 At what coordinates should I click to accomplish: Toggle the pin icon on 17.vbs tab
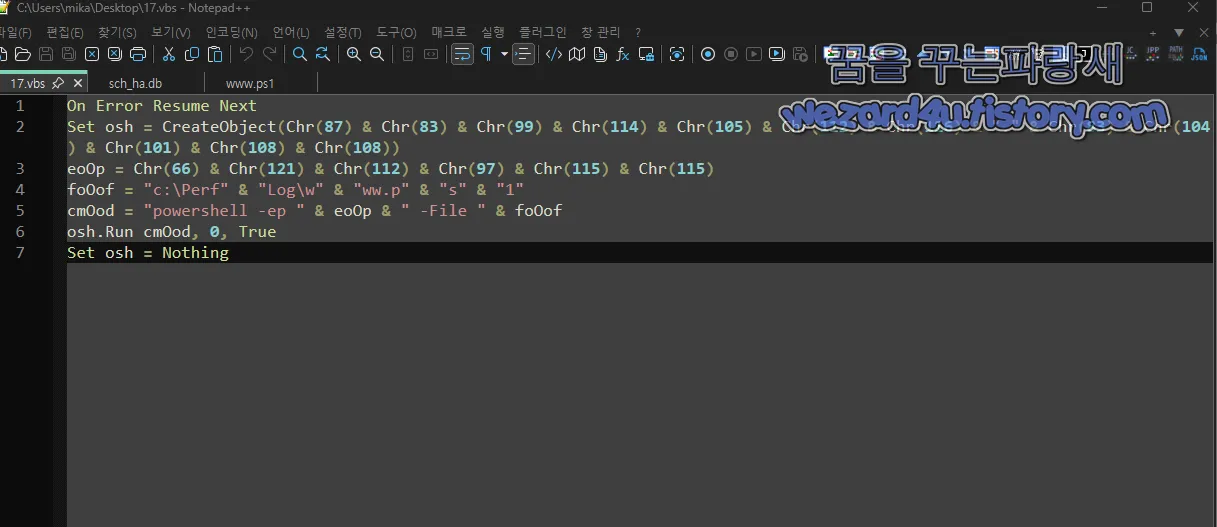(58, 83)
